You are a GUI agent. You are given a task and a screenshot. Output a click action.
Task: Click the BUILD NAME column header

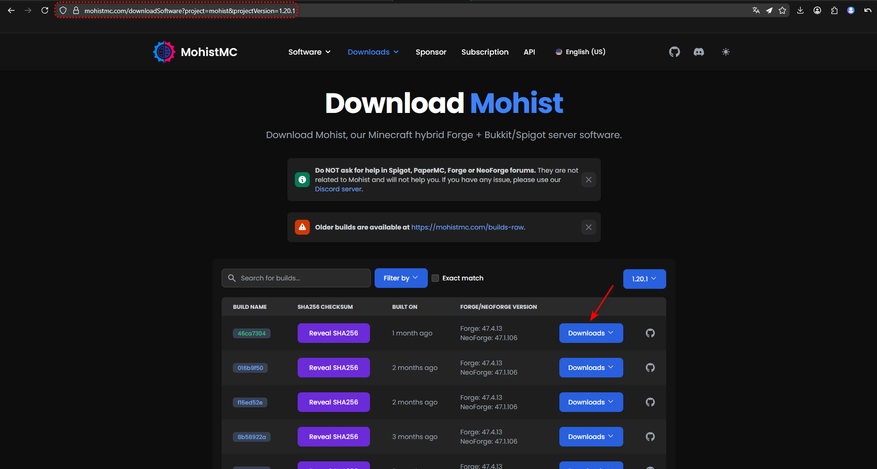point(249,307)
